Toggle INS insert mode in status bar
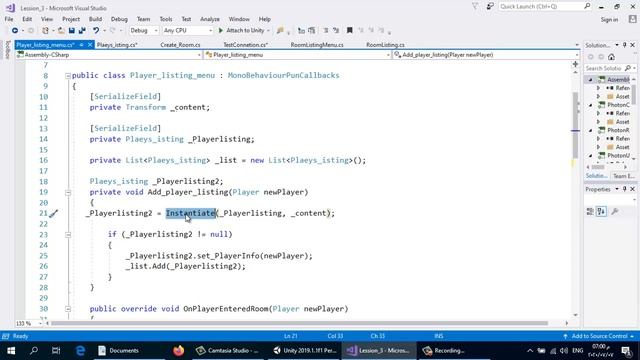The height and width of the screenshot is (360, 640). pos(439,336)
